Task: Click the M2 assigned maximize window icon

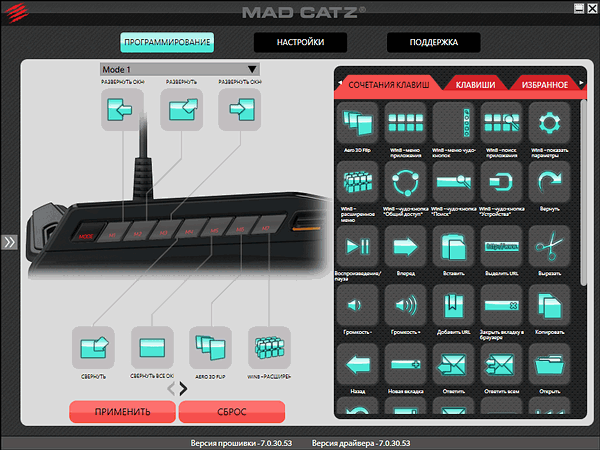Action: pyautogui.click(x=182, y=109)
